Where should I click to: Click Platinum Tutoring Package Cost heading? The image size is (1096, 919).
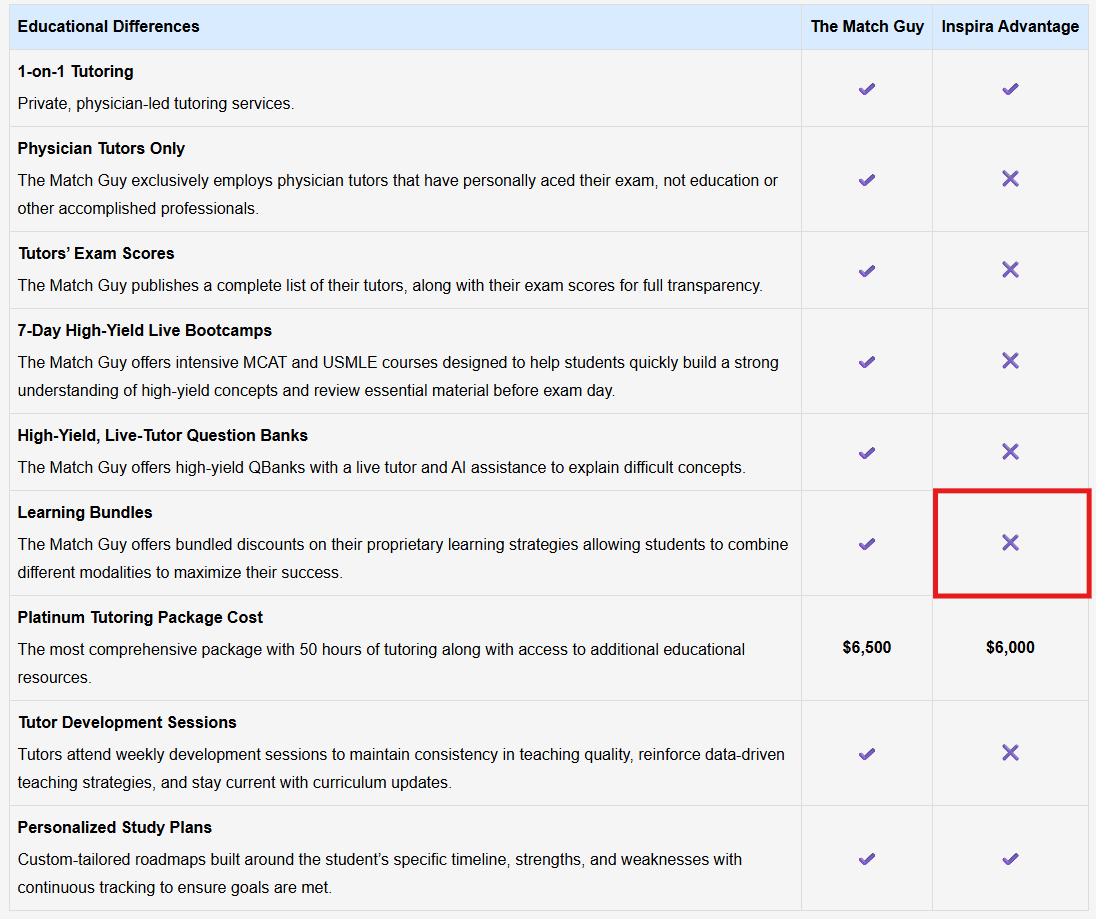pyautogui.click(x=140, y=617)
